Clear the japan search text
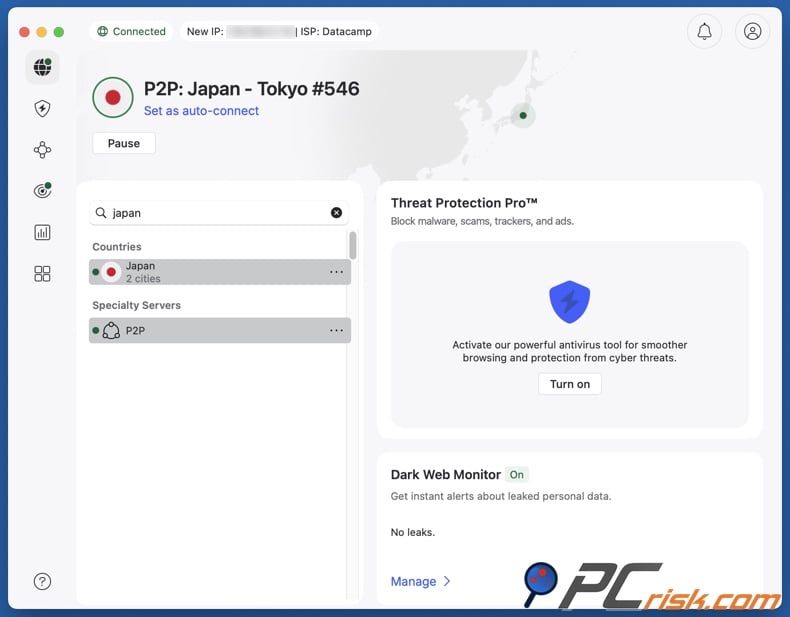 coord(336,213)
